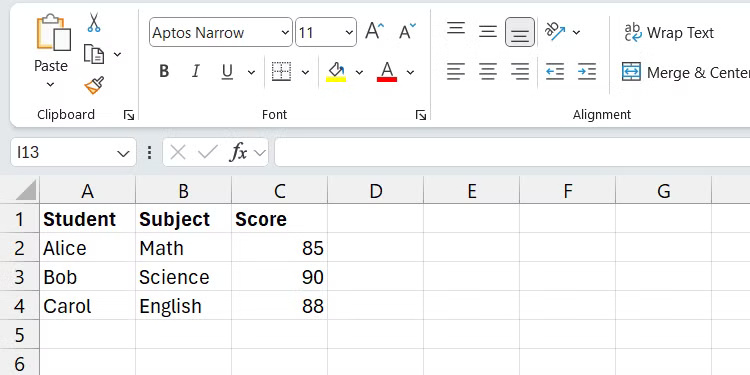
Task: Expand the Copy options arrow
Action: point(117,54)
